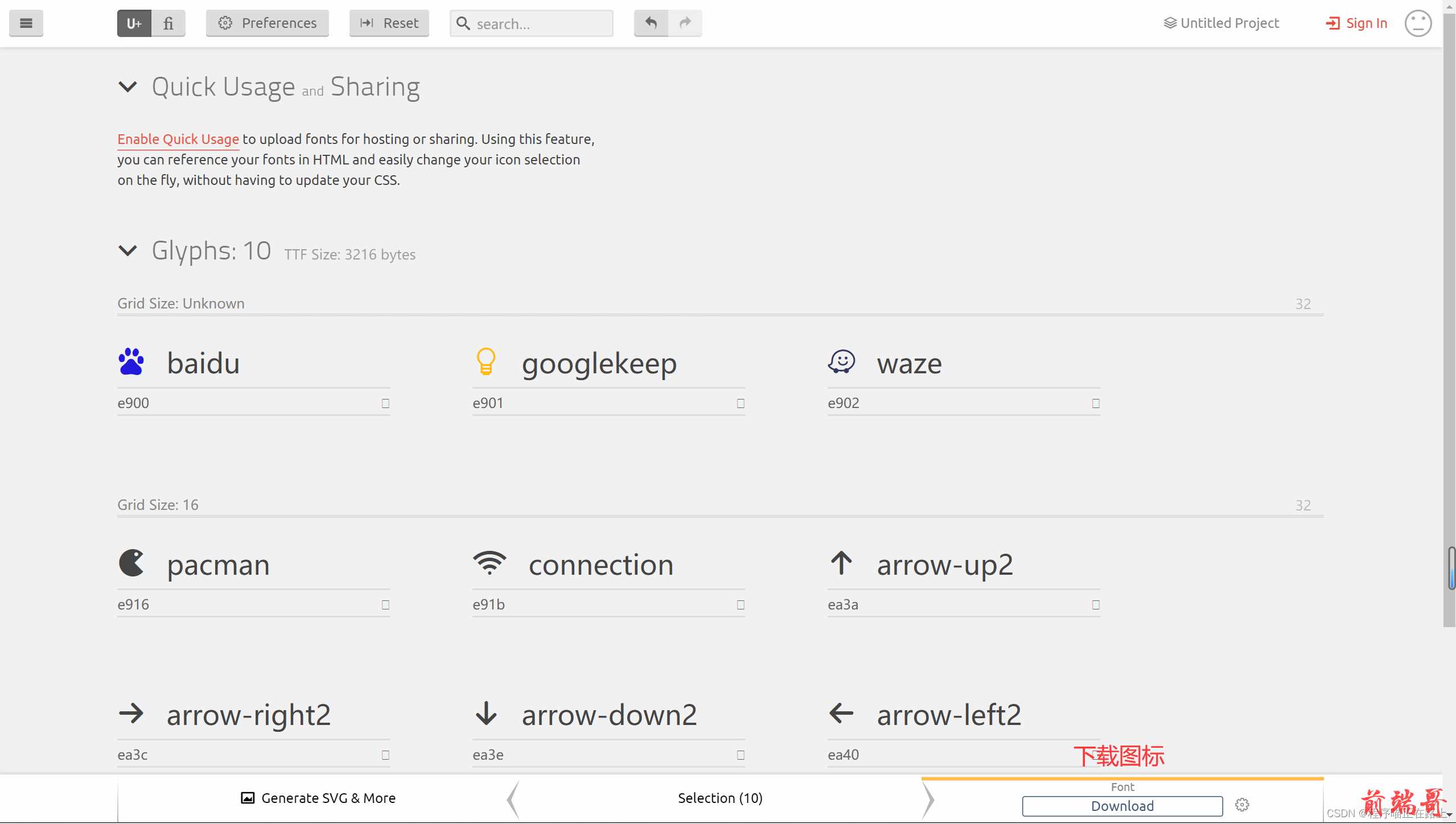Open the Selection (10) tab
1456x824 pixels.
720,798
